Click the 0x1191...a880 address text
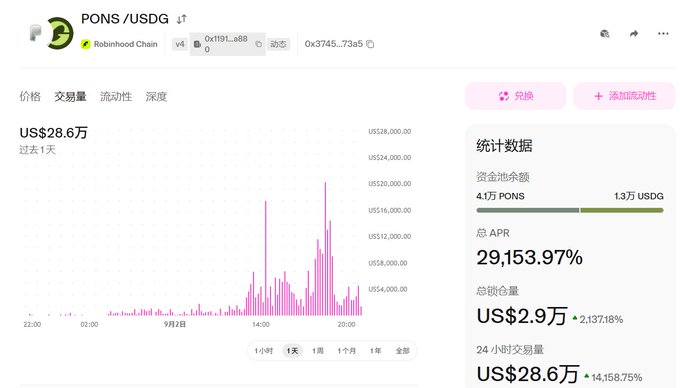This screenshot has height=388, width=680. [x=226, y=44]
